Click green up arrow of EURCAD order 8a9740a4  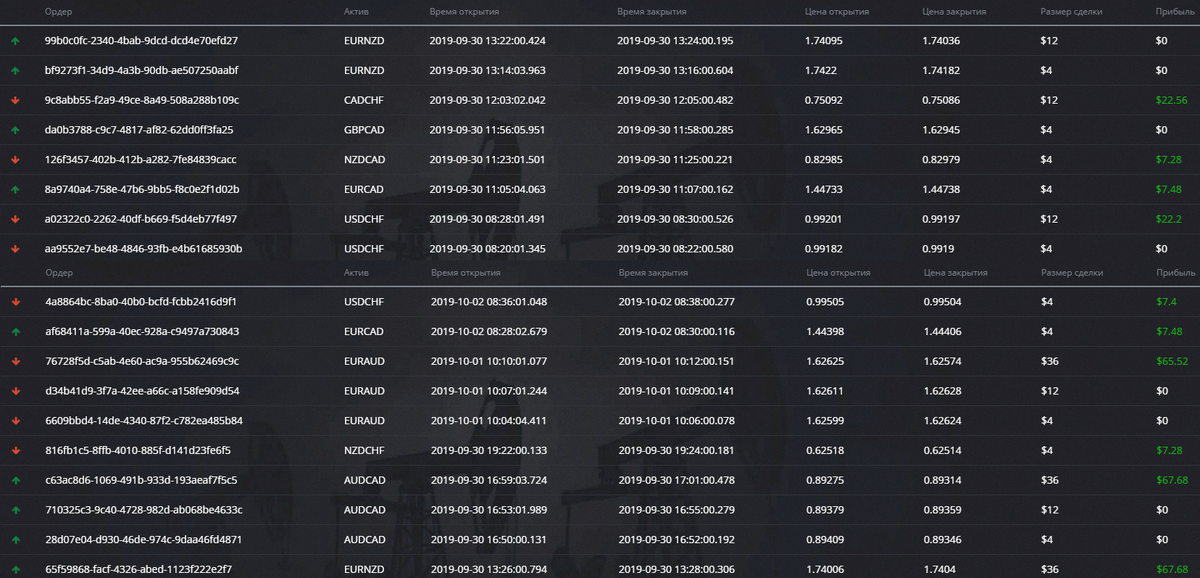pos(15,189)
